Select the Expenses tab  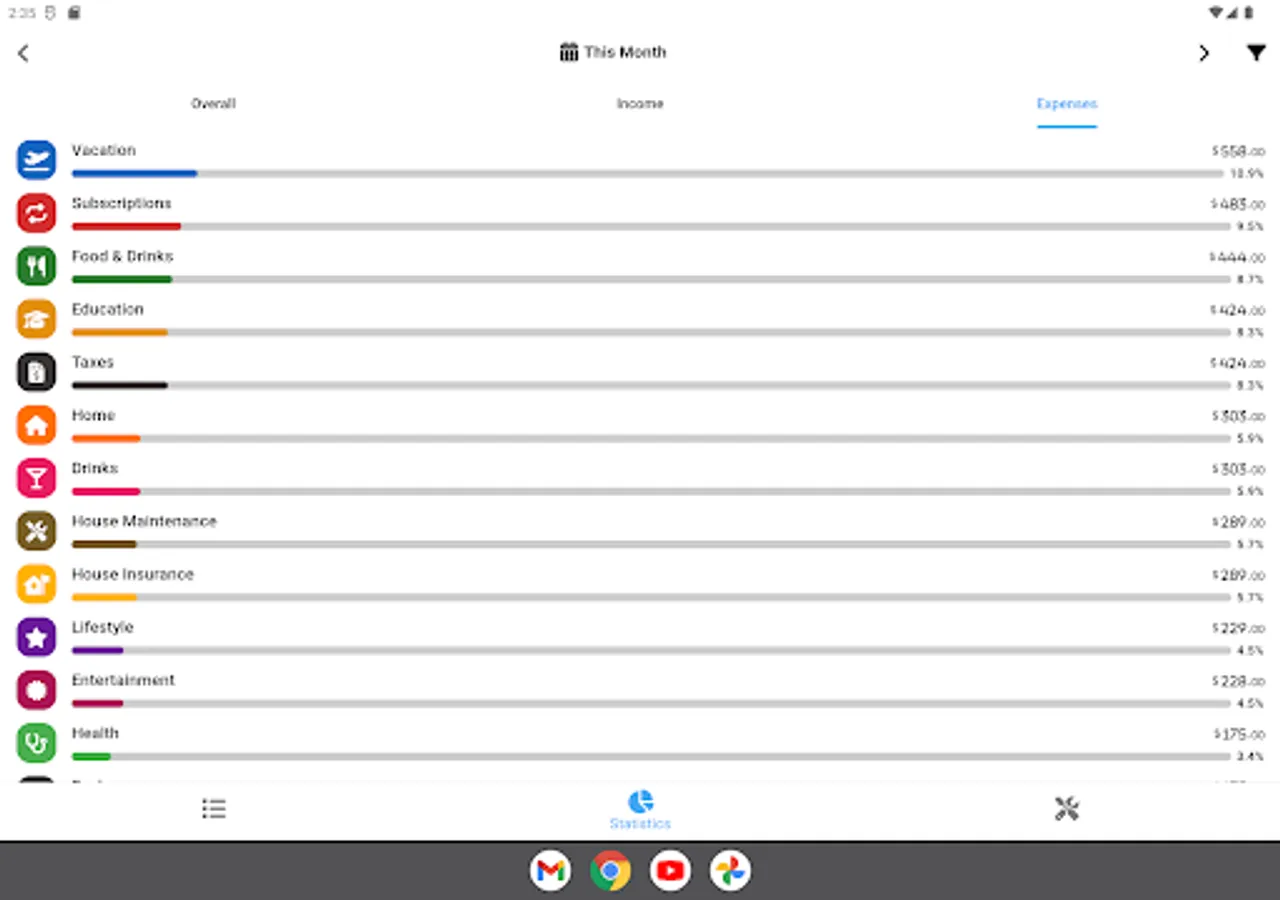pyautogui.click(x=1067, y=103)
